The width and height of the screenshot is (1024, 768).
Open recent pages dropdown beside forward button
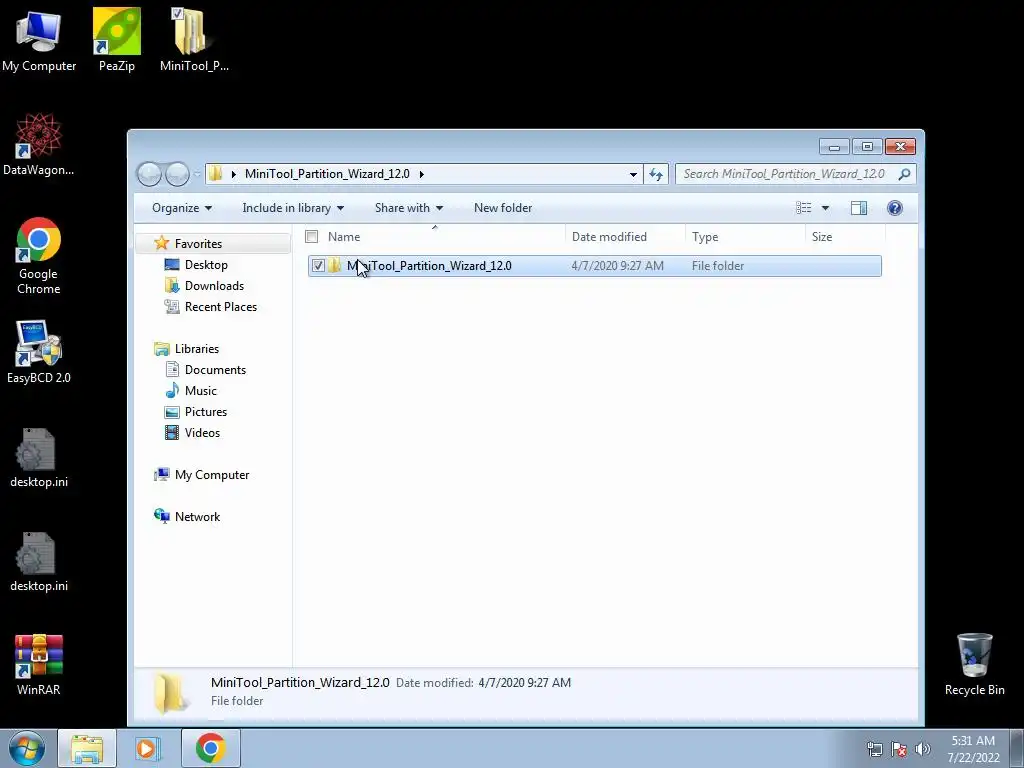click(x=197, y=174)
